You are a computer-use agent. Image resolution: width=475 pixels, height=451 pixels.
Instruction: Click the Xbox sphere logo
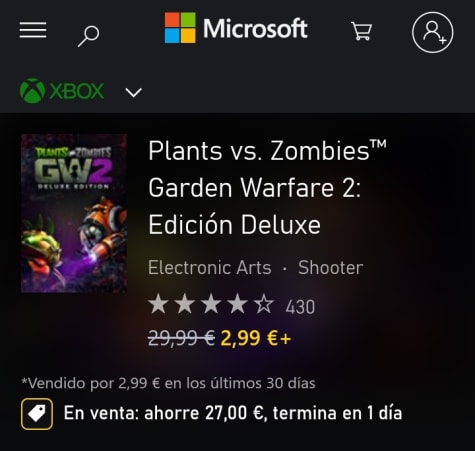[x=32, y=91]
